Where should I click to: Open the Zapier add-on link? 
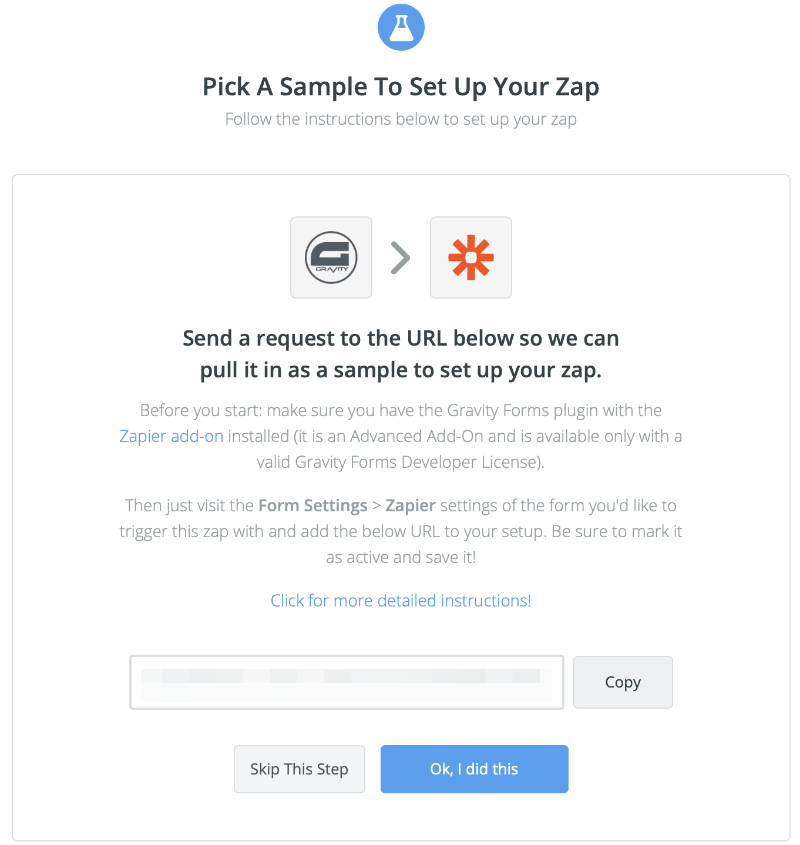click(x=171, y=436)
